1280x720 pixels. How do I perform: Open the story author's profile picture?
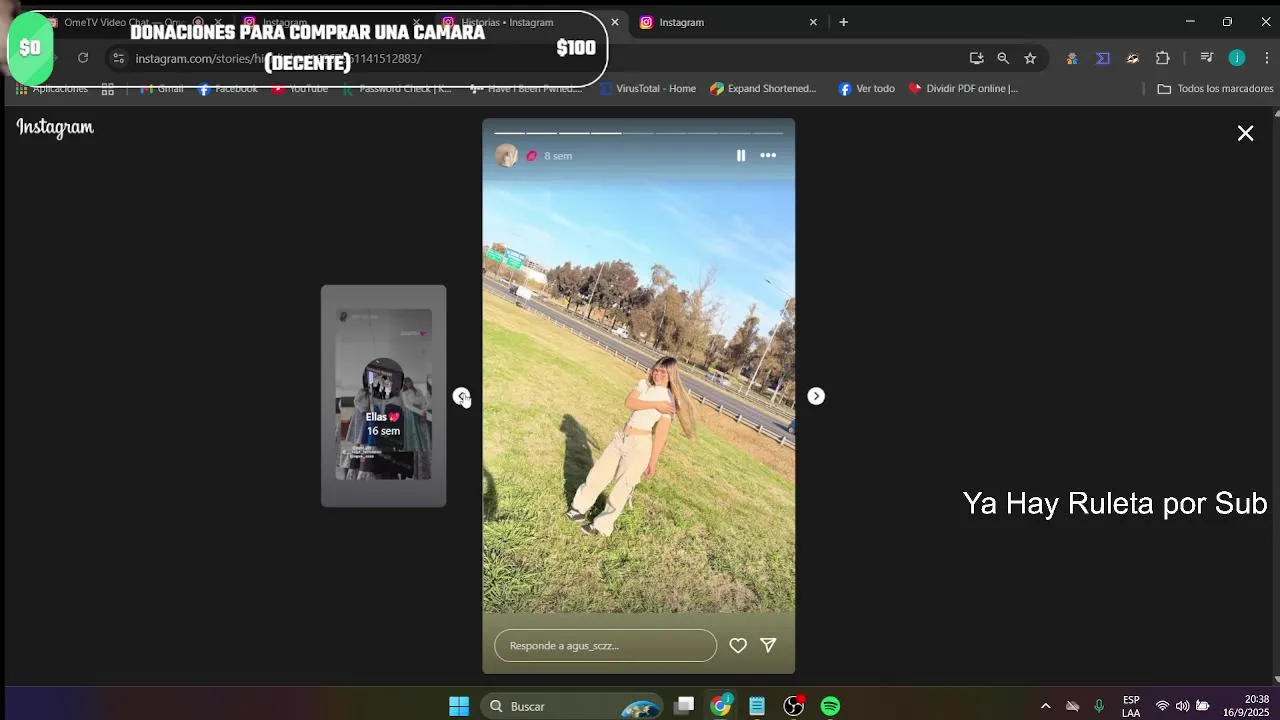[x=506, y=155]
